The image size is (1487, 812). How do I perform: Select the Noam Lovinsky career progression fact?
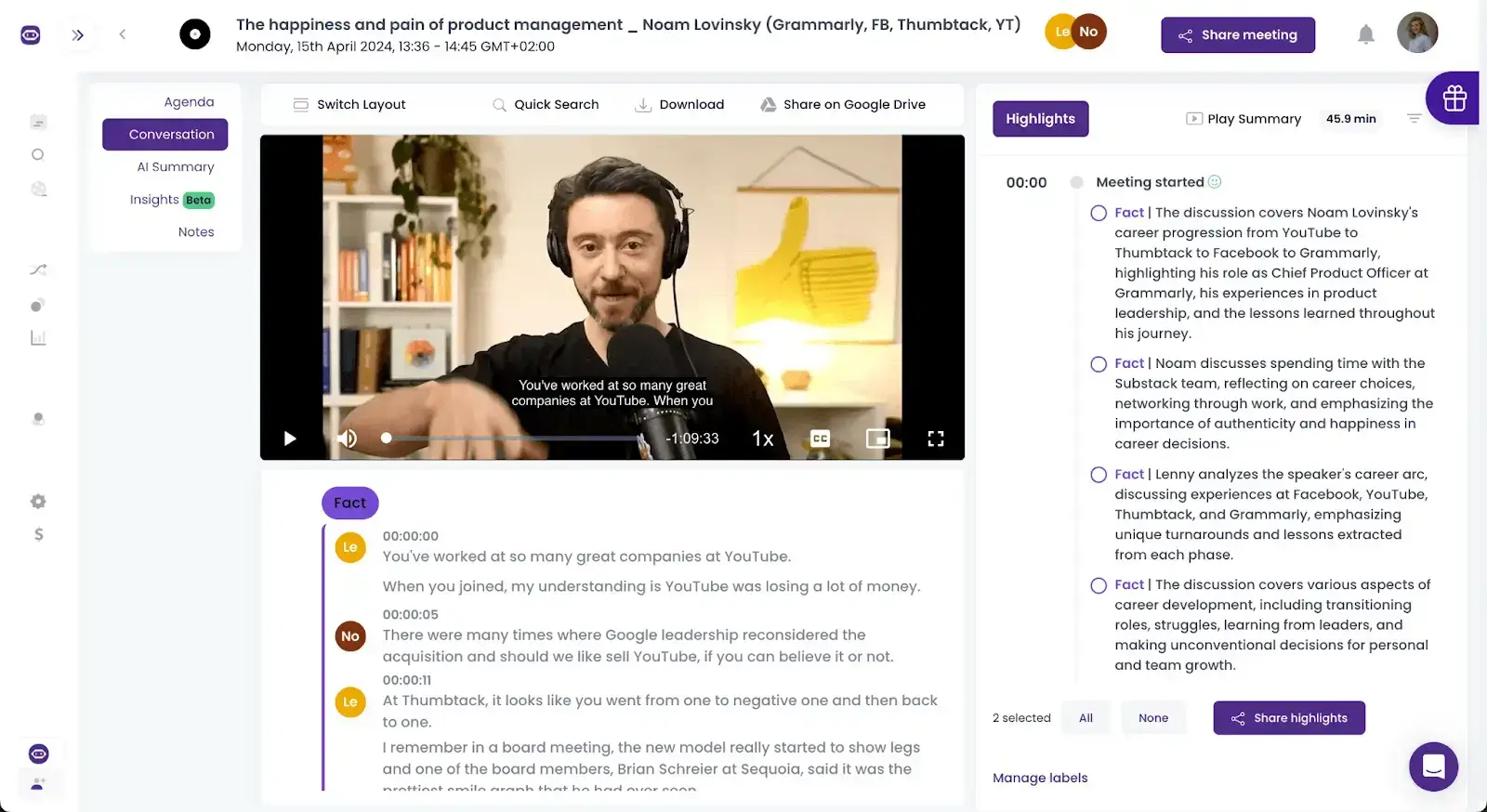(1099, 213)
